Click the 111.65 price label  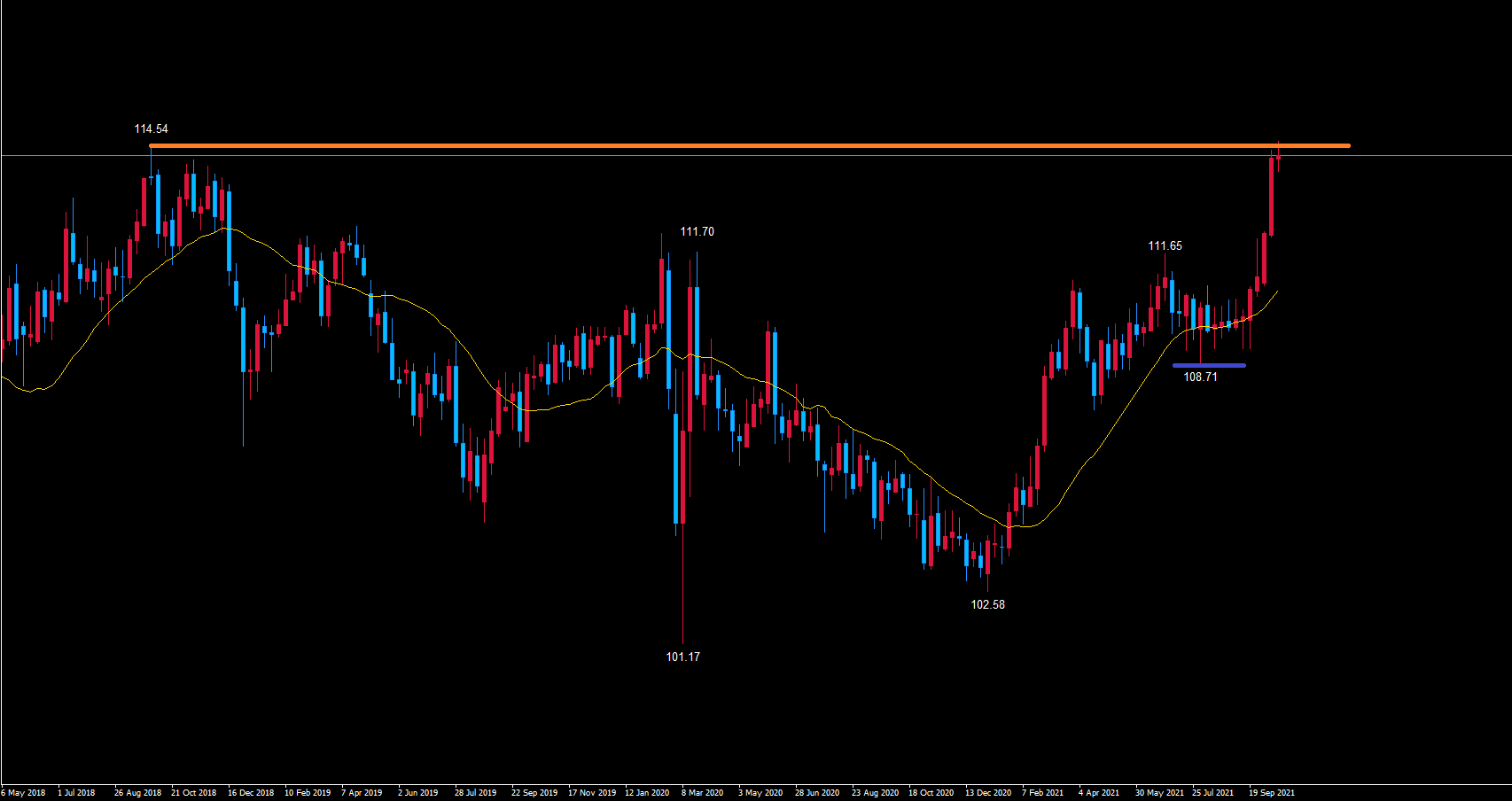coord(1165,245)
